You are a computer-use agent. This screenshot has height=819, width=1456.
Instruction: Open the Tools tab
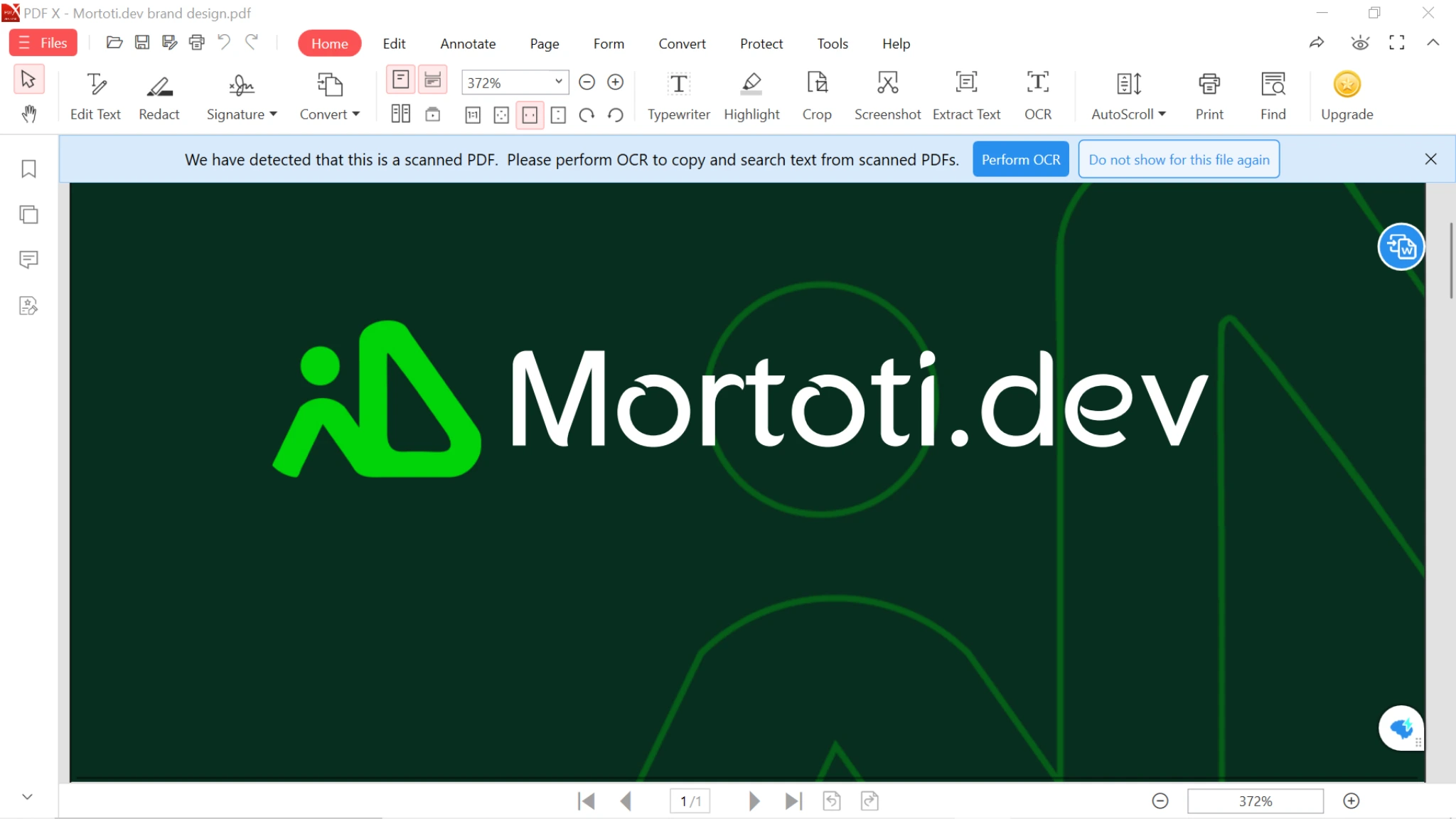coord(833,43)
